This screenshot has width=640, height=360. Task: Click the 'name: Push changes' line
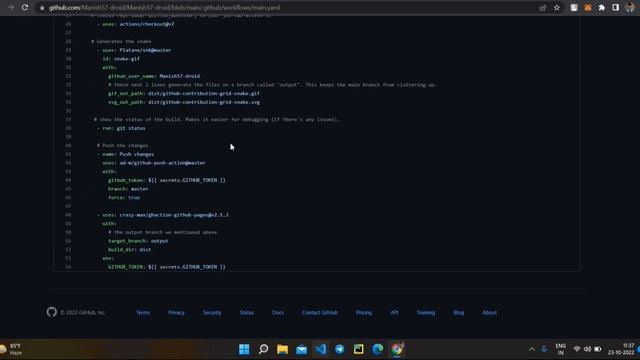[x=126, y=154]
